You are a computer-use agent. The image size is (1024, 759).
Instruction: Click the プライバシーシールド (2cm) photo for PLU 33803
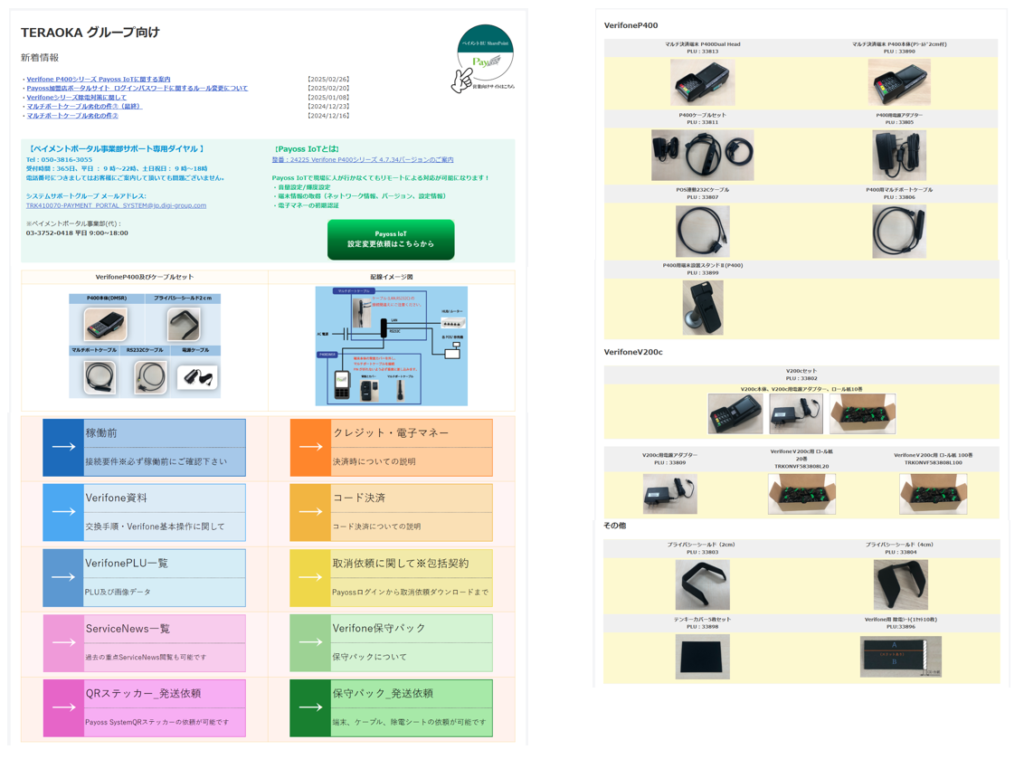(702, 584)
